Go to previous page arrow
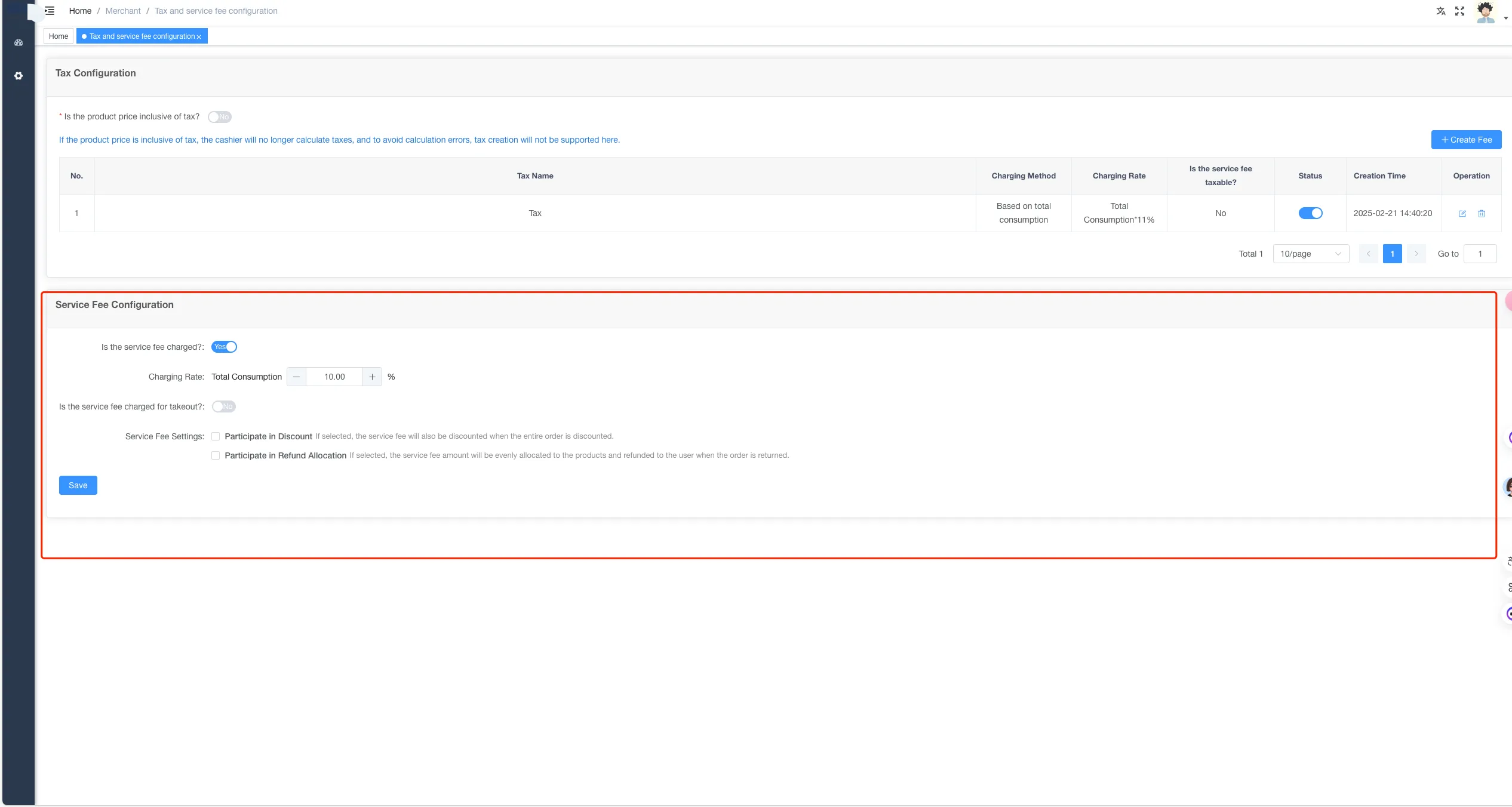Viewport: 1512px width, 807px height. [1368, 254]
